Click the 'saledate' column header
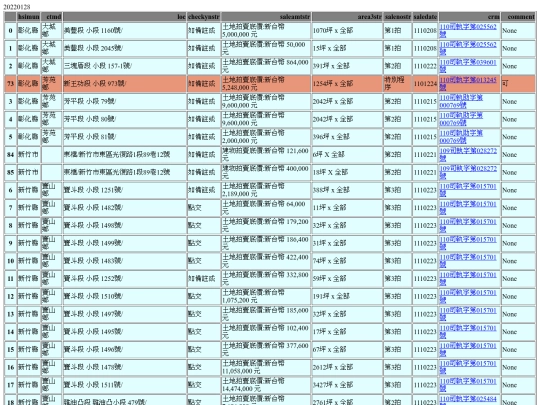Viewport: 540px width, 405px height. pos(425,17)
